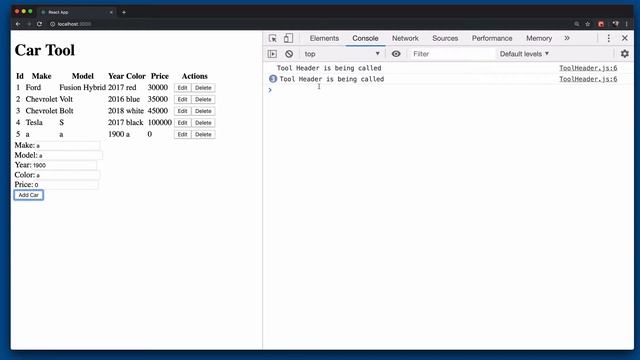The width and height of the screenshot is (640, 360).
Task: Select the JavaScript context 'top' dropdown
Action: (x=342, y=54)
